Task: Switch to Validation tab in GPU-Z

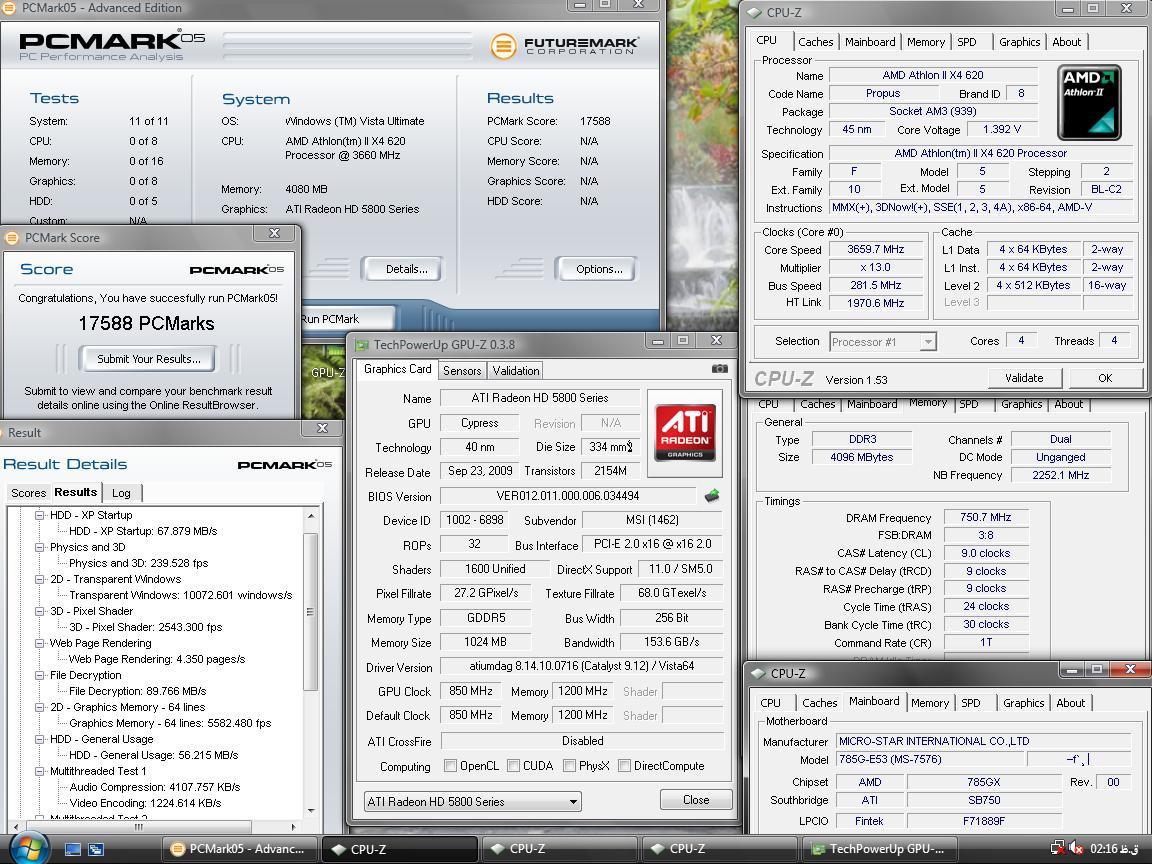Action: [x=516, y=371]
